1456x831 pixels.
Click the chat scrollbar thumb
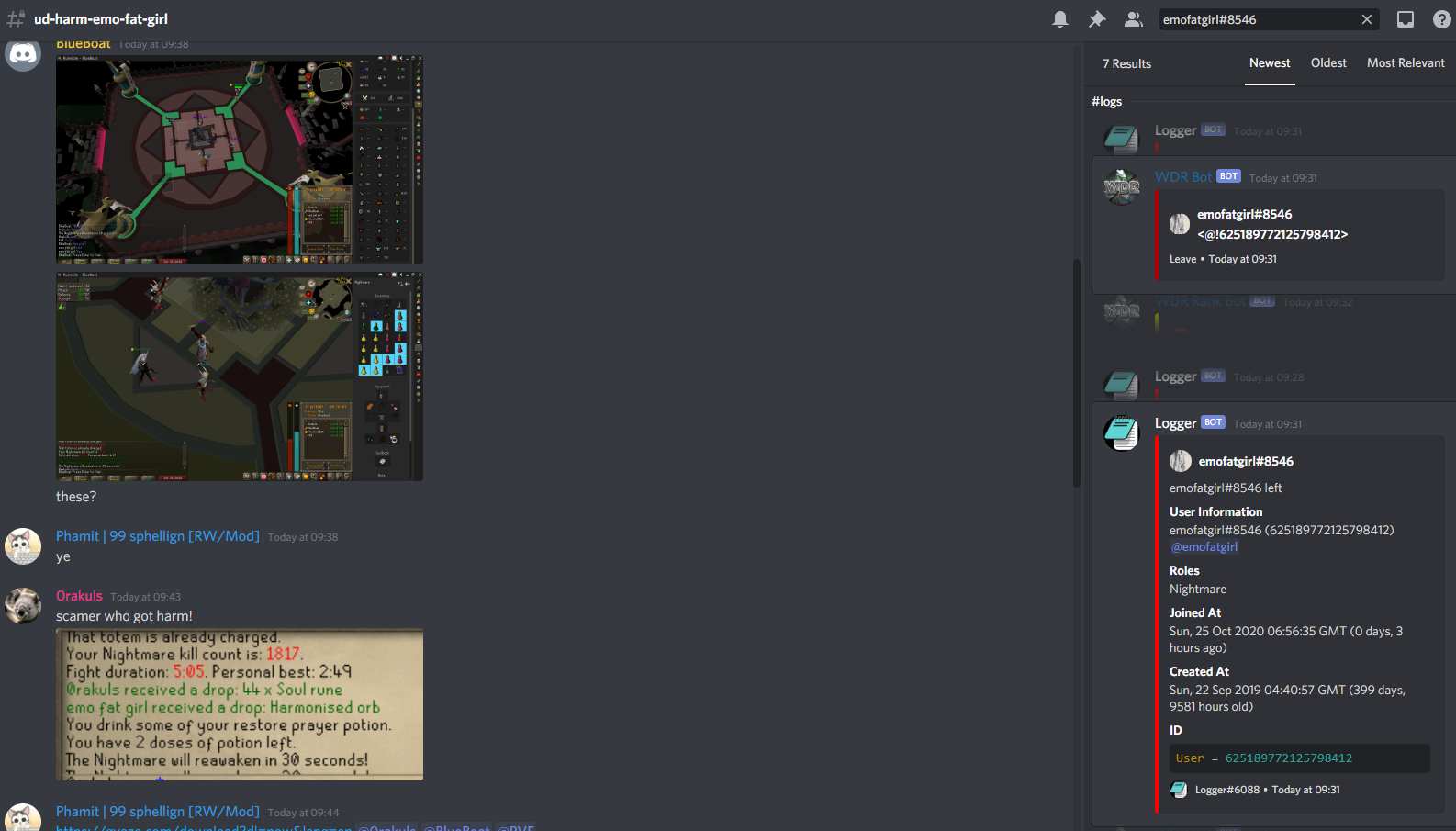pyautogui.click(x=1077, y=374)
